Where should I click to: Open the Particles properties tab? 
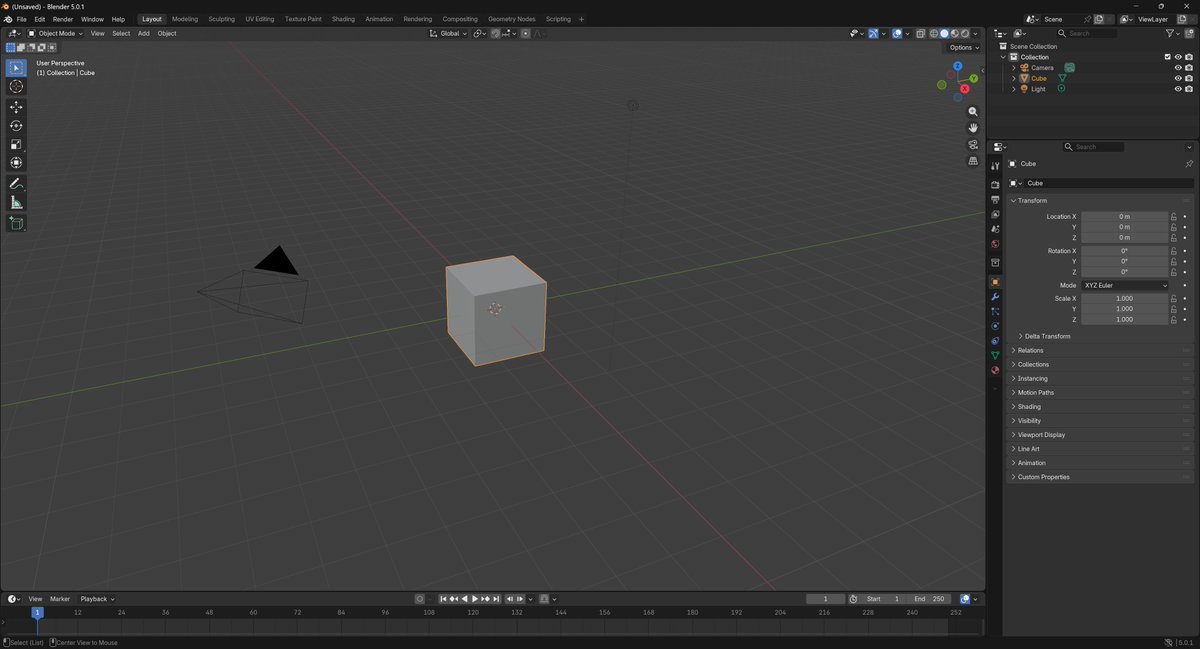(995, 312)
